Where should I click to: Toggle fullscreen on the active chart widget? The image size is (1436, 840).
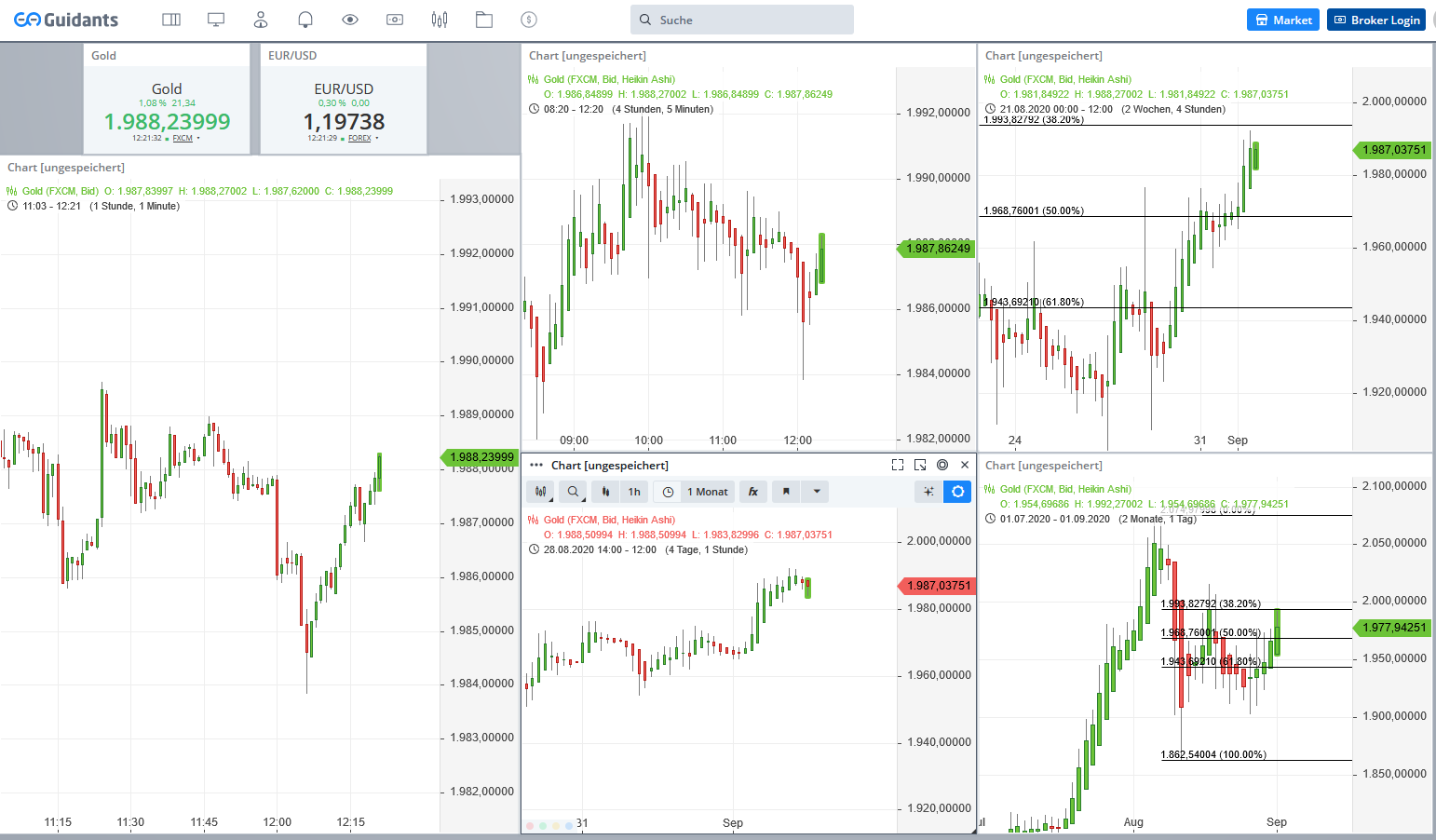898,465
